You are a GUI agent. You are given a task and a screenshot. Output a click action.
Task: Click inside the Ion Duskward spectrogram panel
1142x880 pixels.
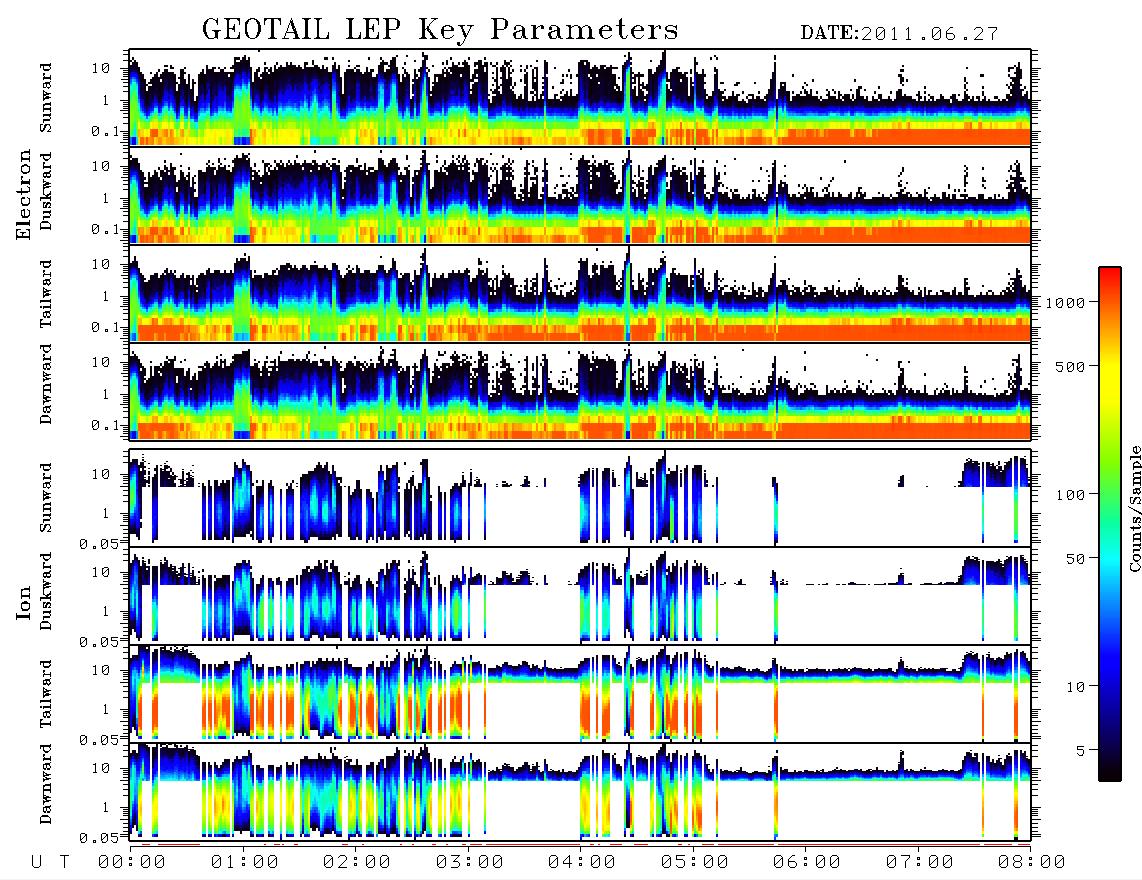(x=580, y=595)
